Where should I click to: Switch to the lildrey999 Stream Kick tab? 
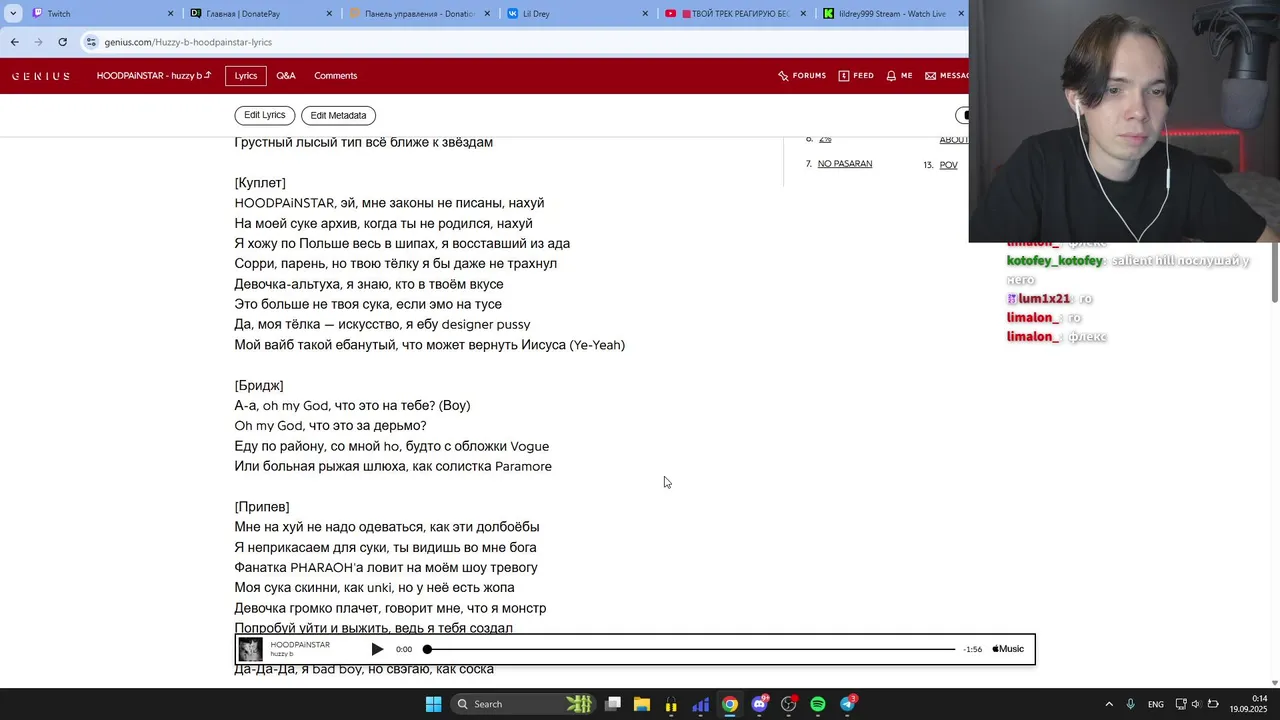click(x=892, y=14)
